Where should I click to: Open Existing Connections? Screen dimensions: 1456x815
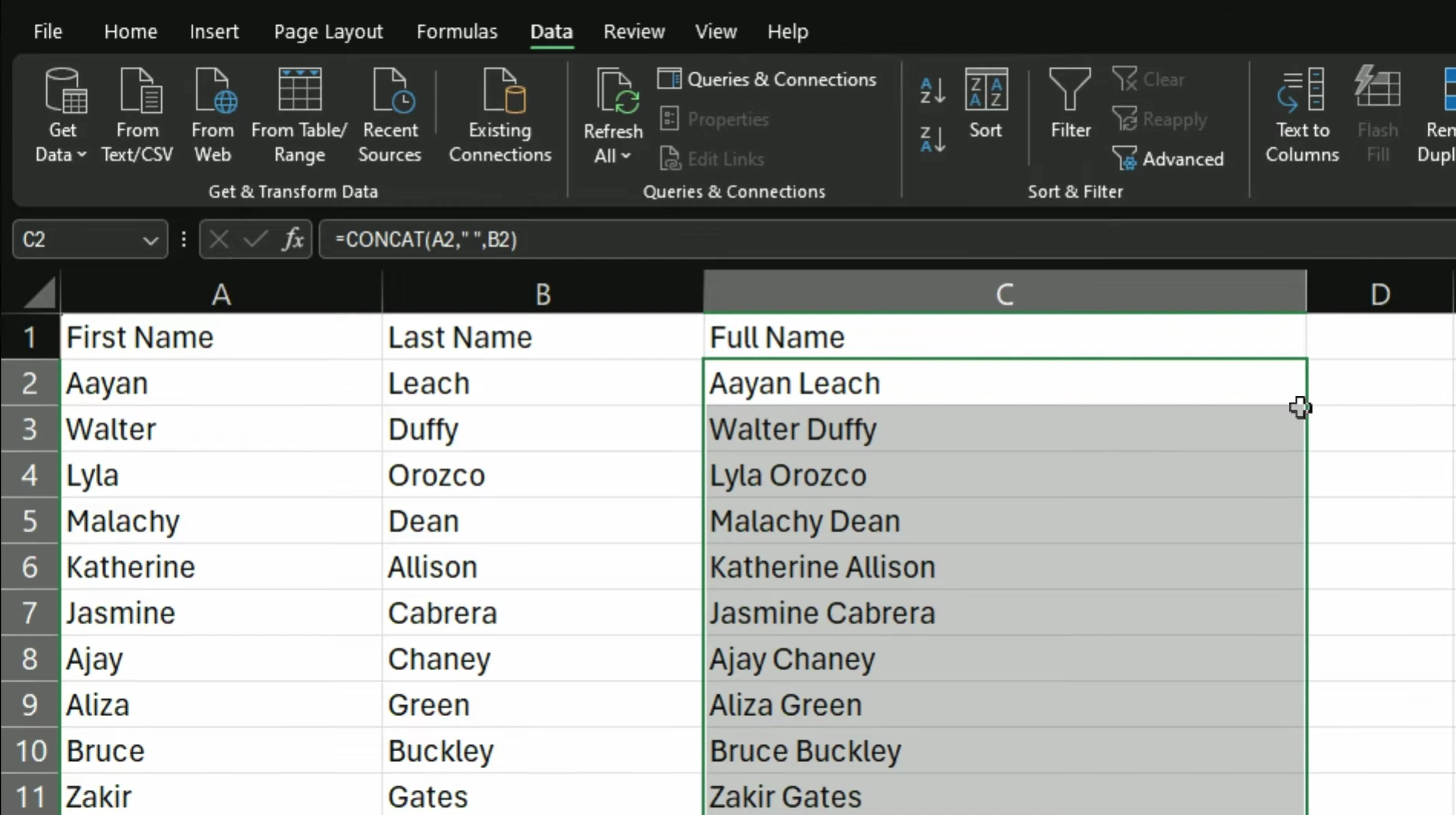[x=500, y=116]
